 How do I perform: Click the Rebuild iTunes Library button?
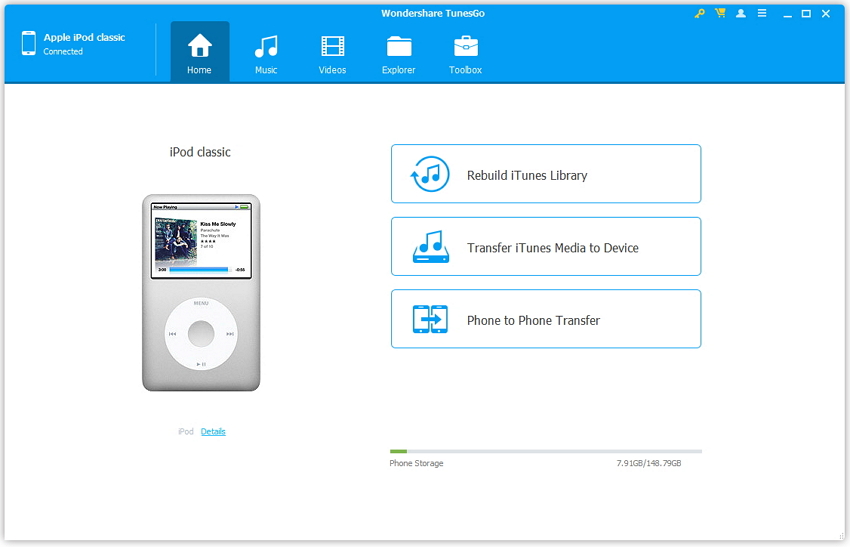[x=545, y=174]
